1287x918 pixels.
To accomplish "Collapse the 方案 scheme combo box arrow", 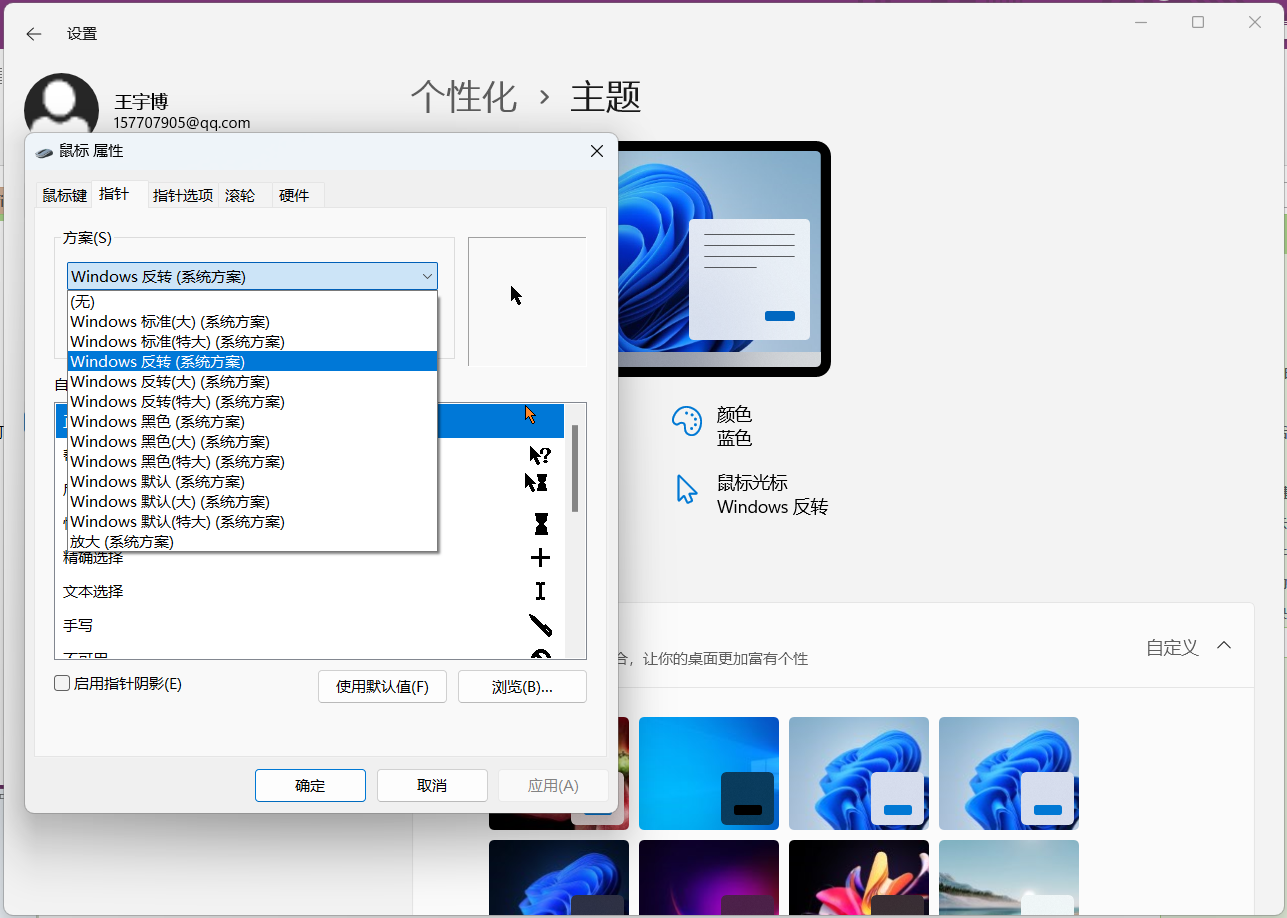I will click(x=427, y=276).
